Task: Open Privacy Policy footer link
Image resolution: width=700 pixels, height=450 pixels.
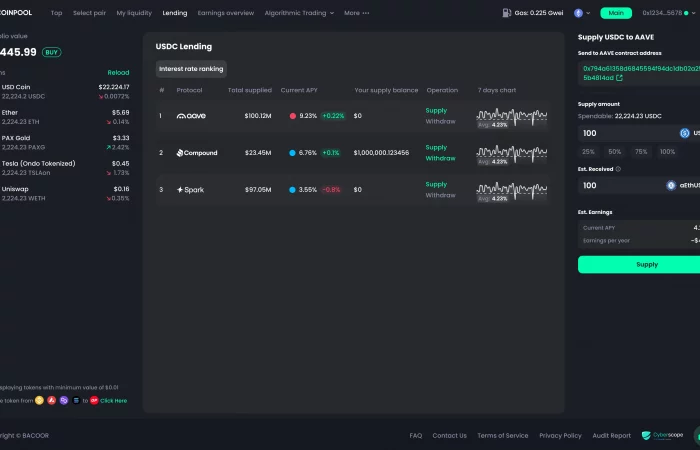Action: pyautogui.click(x=560, y=435)
